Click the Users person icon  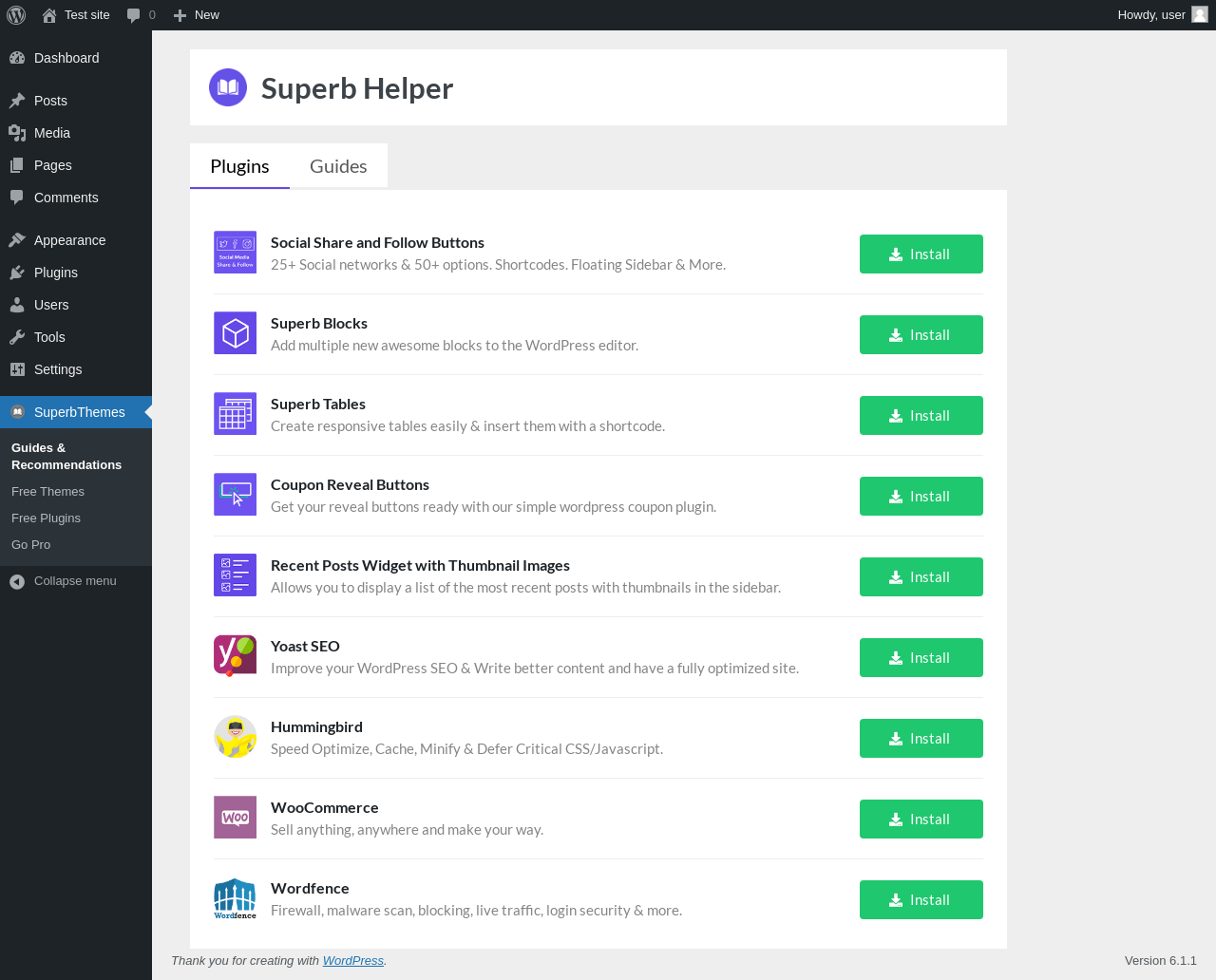tap(17, 305)
